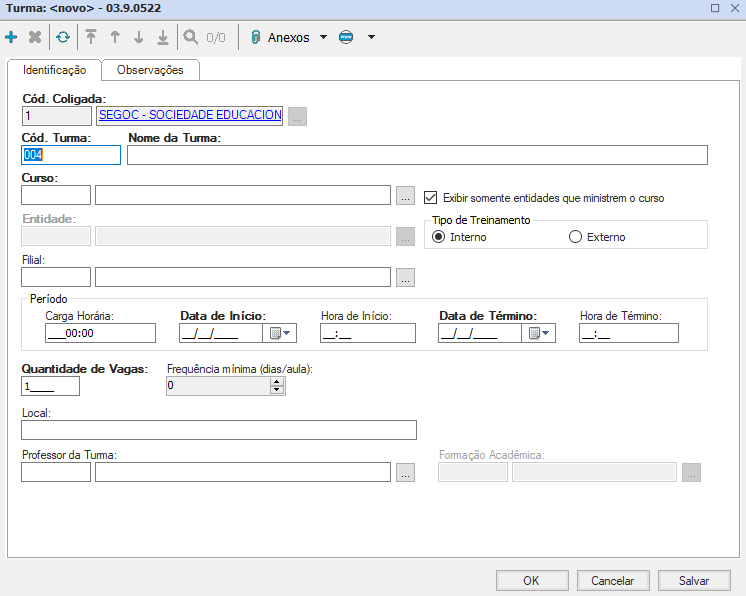Toggle Exibir somente entidades que ministrem checkbox
The width and height of the screenshot is (746, 596).
[x=432, y=198]
